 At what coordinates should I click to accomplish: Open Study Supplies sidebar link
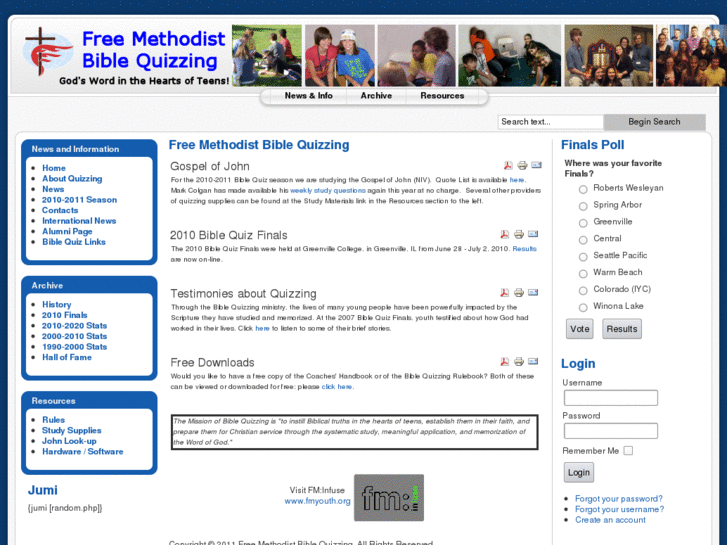click(x=71, y=430)
